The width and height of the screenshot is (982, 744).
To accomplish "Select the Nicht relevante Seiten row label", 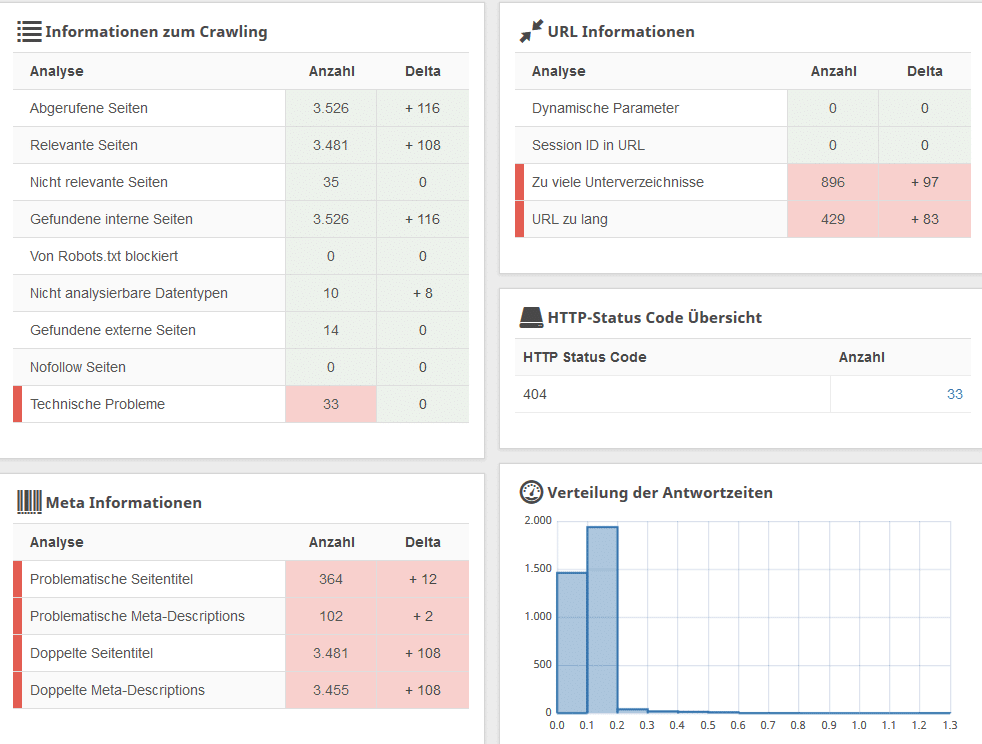I will (99, 182).
